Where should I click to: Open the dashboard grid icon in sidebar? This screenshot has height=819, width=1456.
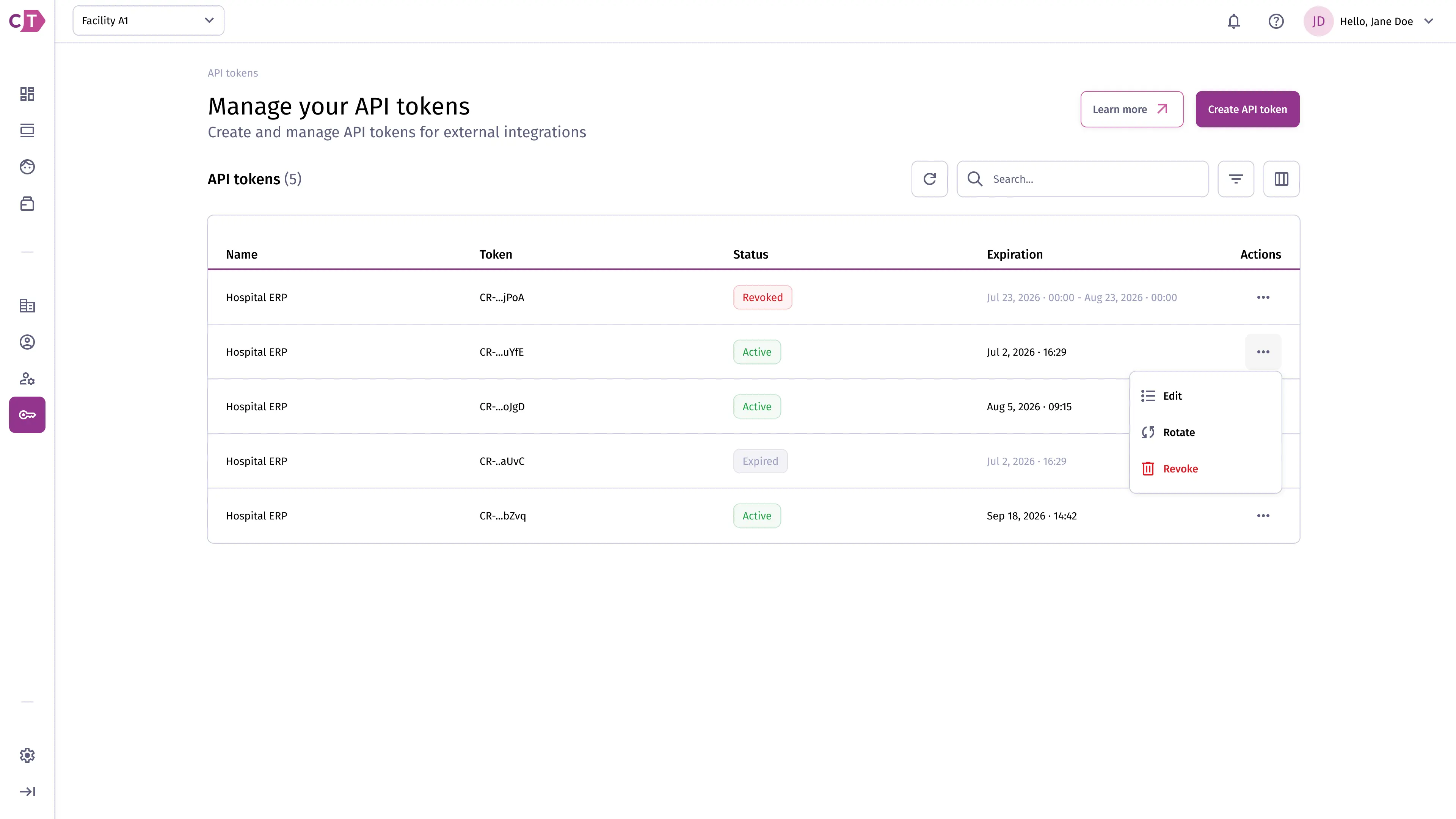pos(27,94)
